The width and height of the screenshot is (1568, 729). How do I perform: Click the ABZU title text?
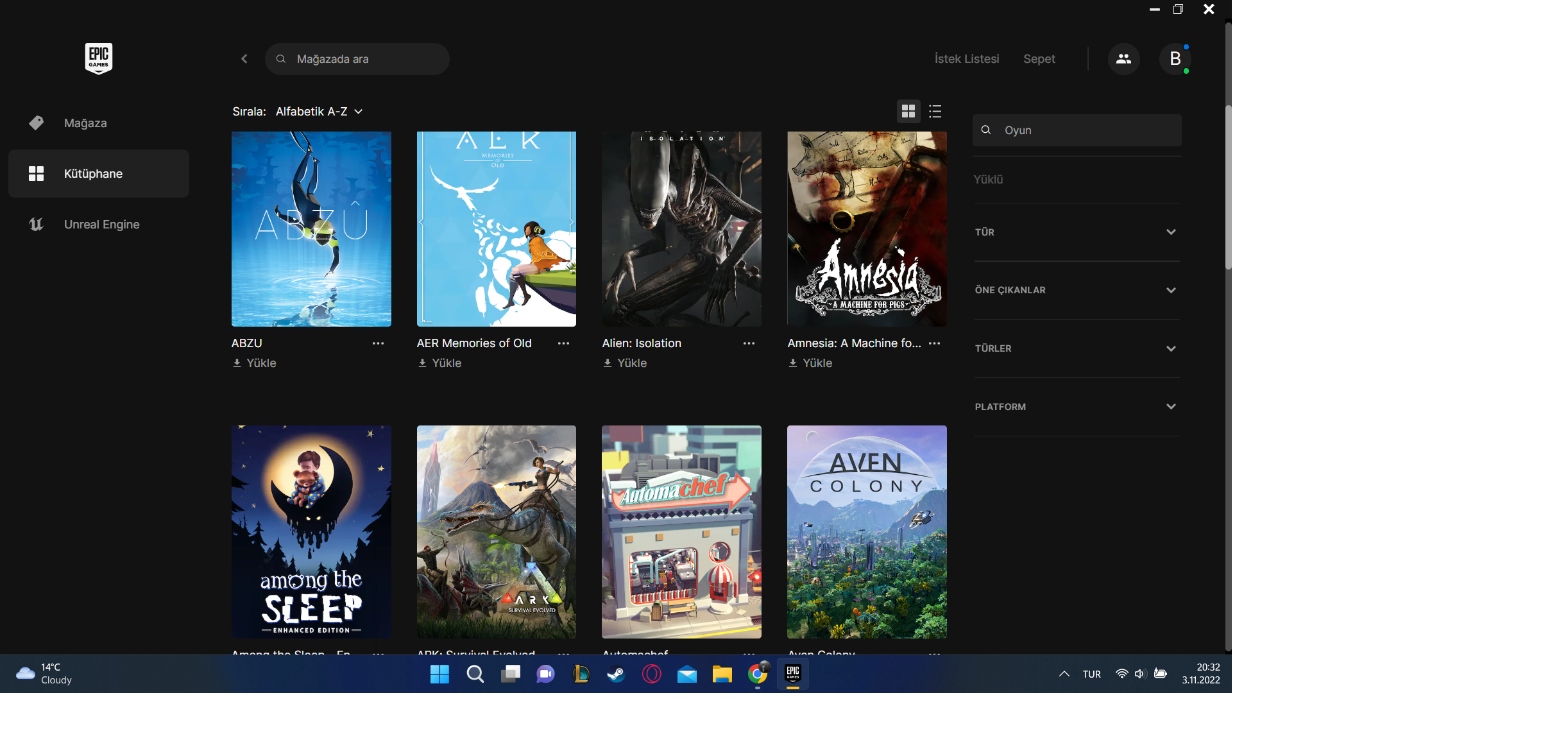pos(247,343)
